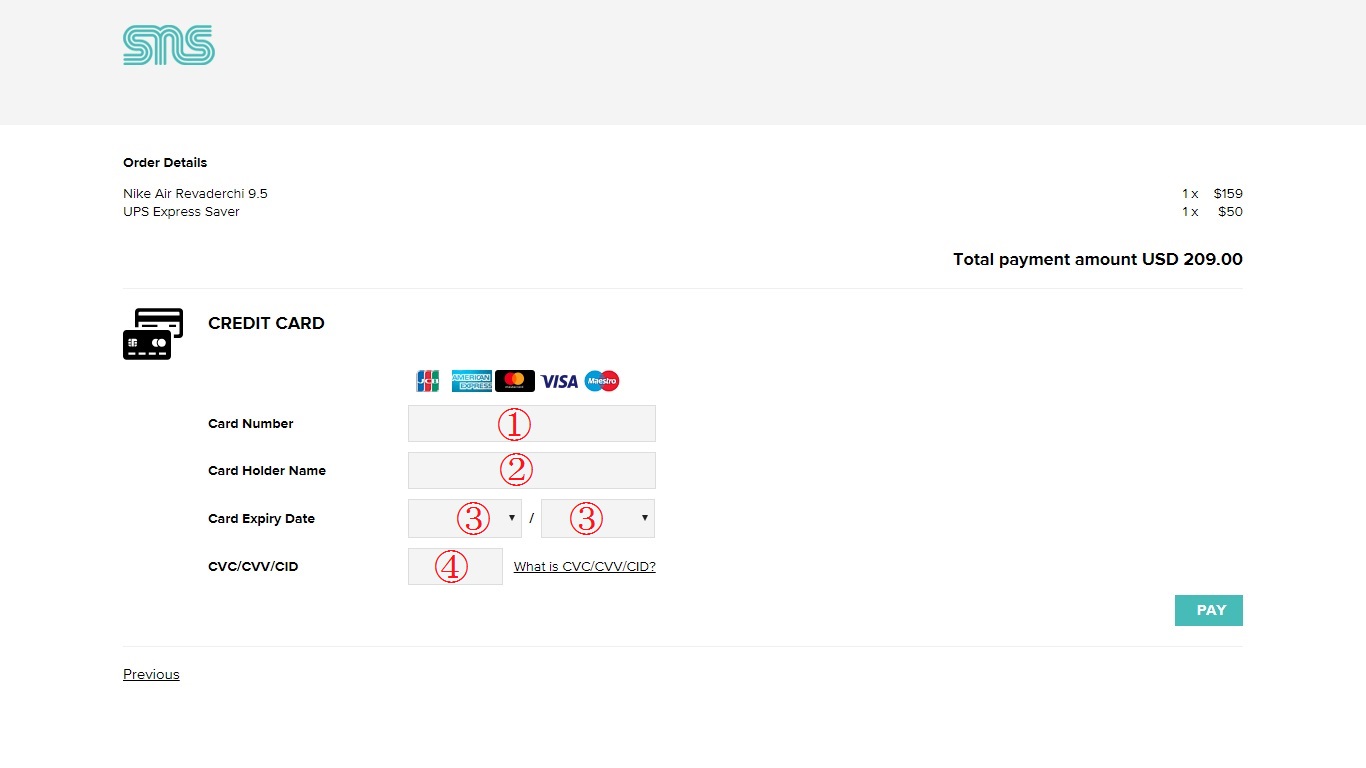Click the Nike Air Revaderchi 9.5 order line
This screenshot has height=768, width=1366.
(195, 194)
